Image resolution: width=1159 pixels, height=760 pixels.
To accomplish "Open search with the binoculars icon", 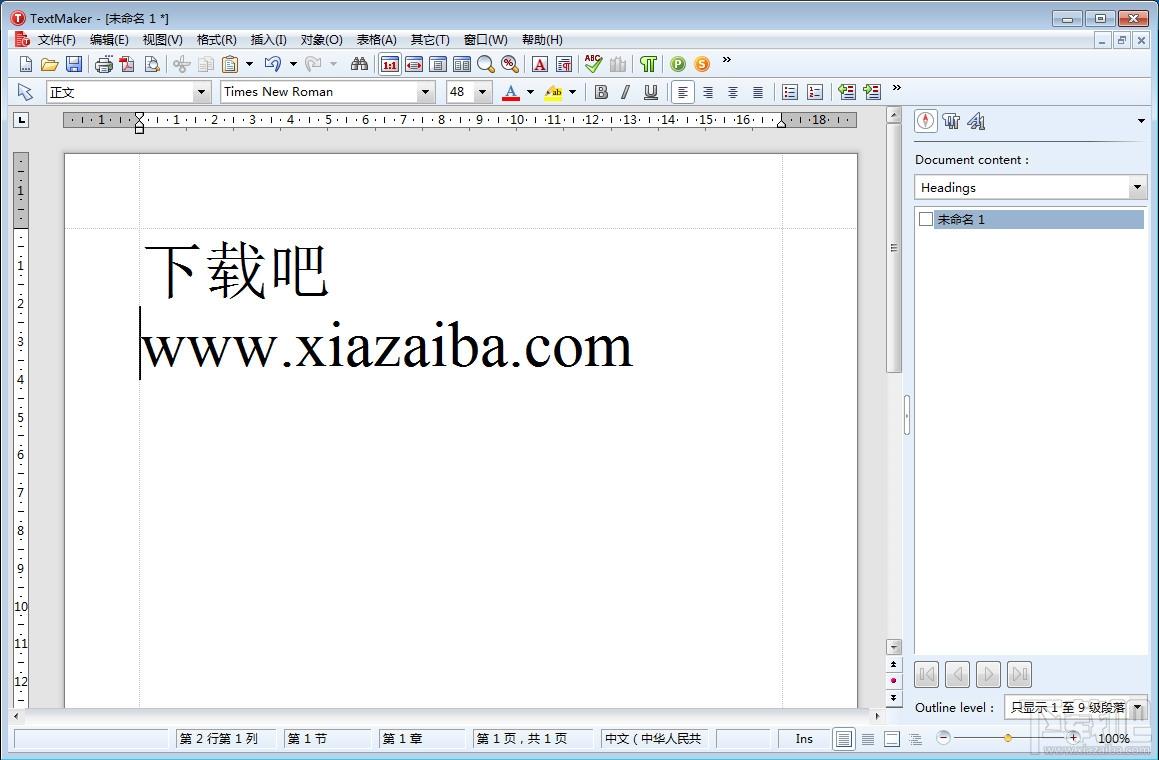I will click(359, 64).
